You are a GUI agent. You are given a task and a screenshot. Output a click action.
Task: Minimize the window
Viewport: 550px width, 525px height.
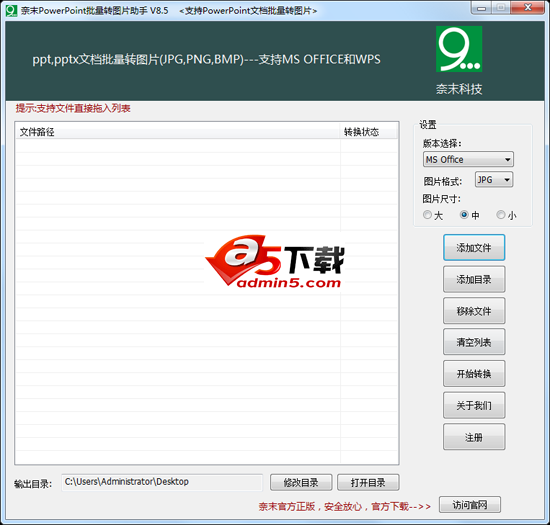482,8
